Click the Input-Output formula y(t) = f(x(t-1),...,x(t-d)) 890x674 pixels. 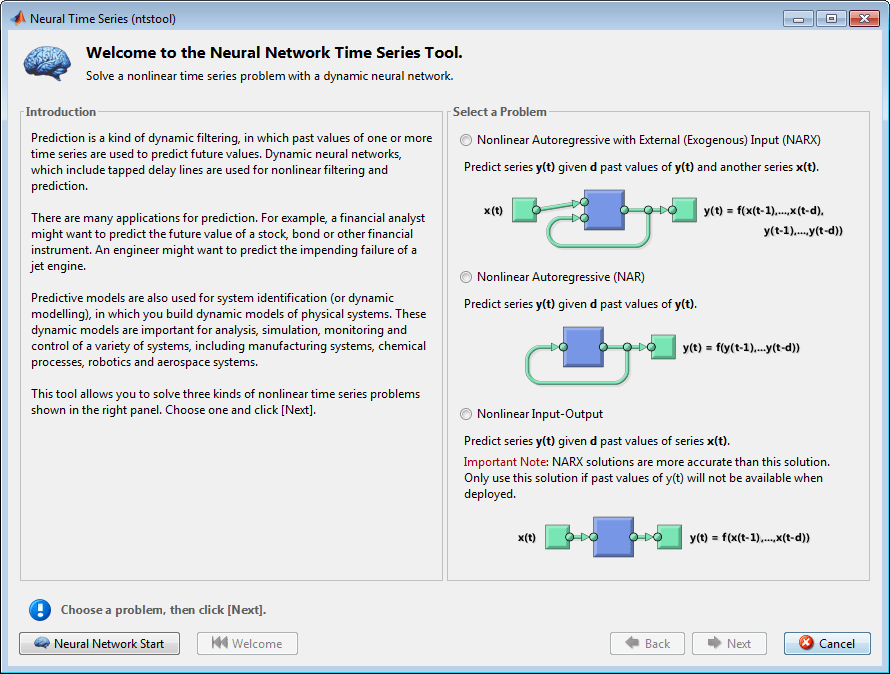tap(750, 537)
